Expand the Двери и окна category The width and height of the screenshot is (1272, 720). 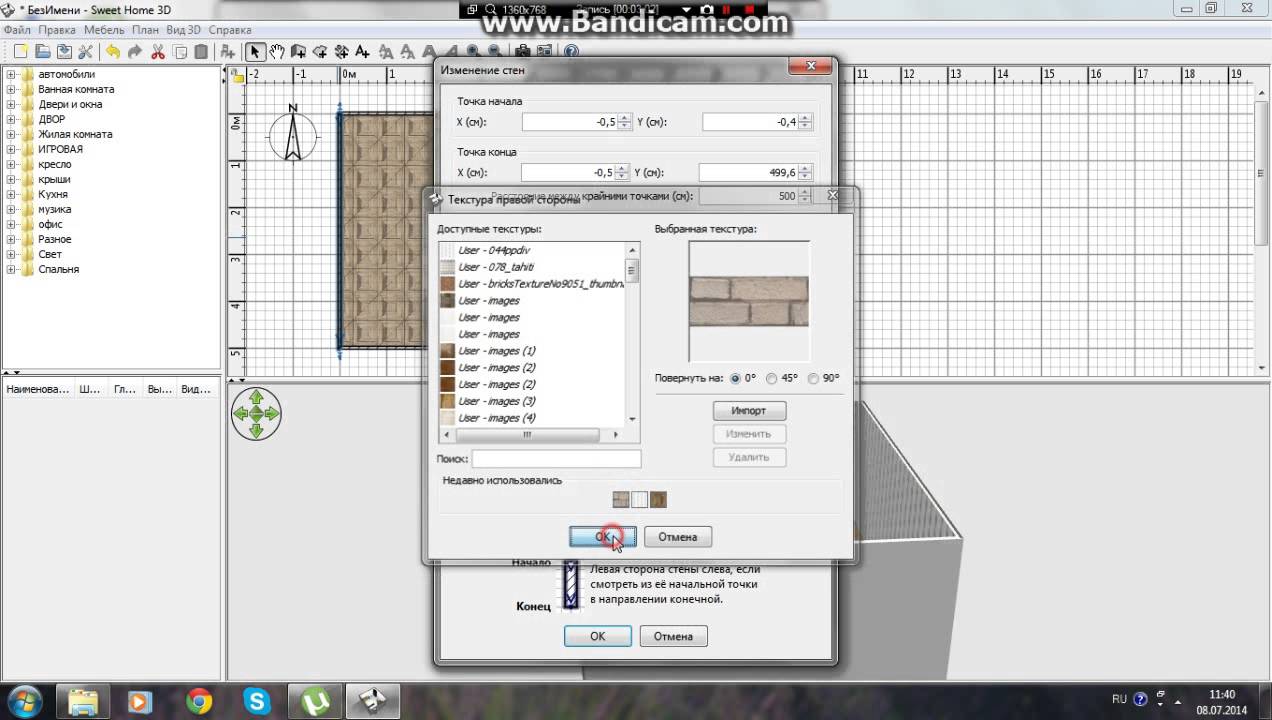coord(11,104)
